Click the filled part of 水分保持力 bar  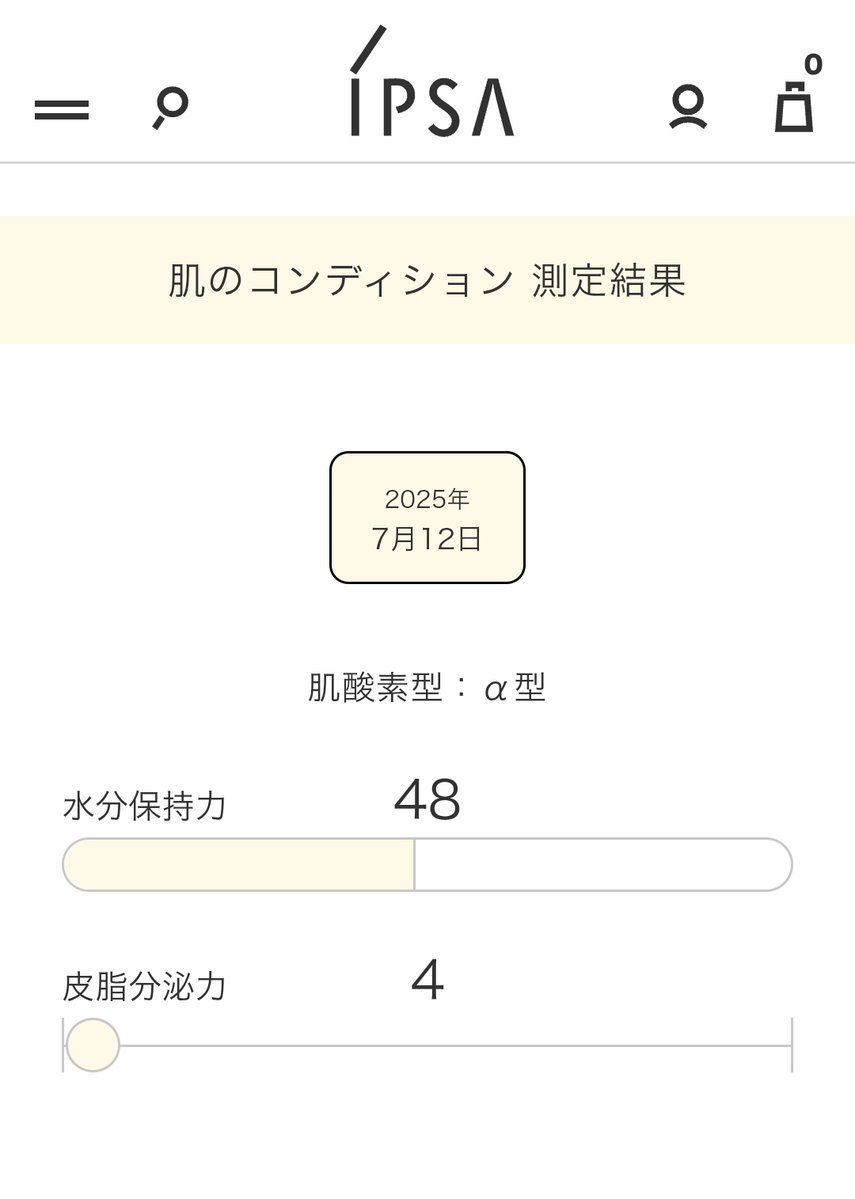pos(239,865)
